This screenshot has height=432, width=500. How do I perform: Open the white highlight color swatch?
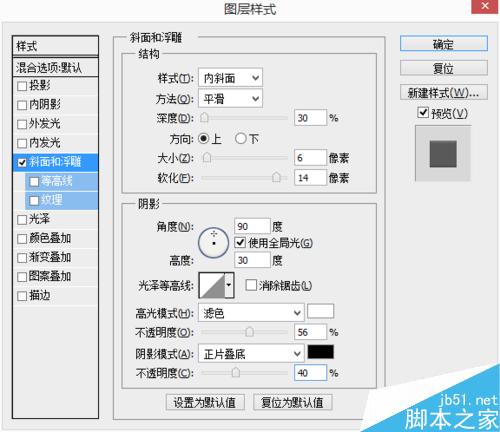coord(320,311)
